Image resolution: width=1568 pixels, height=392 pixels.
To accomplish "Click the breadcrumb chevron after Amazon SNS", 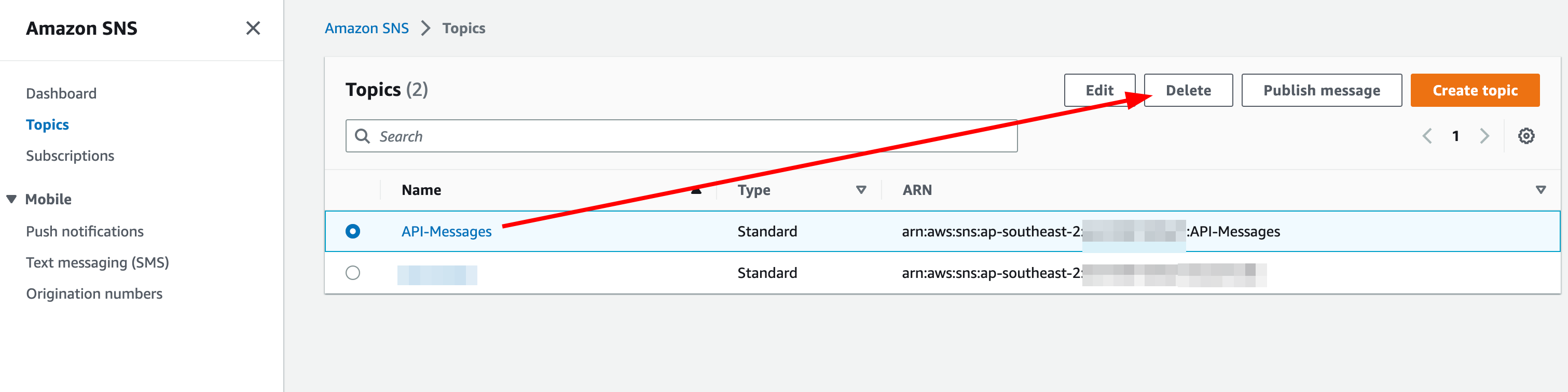I will pyautogui.click(x=425, y=28).
